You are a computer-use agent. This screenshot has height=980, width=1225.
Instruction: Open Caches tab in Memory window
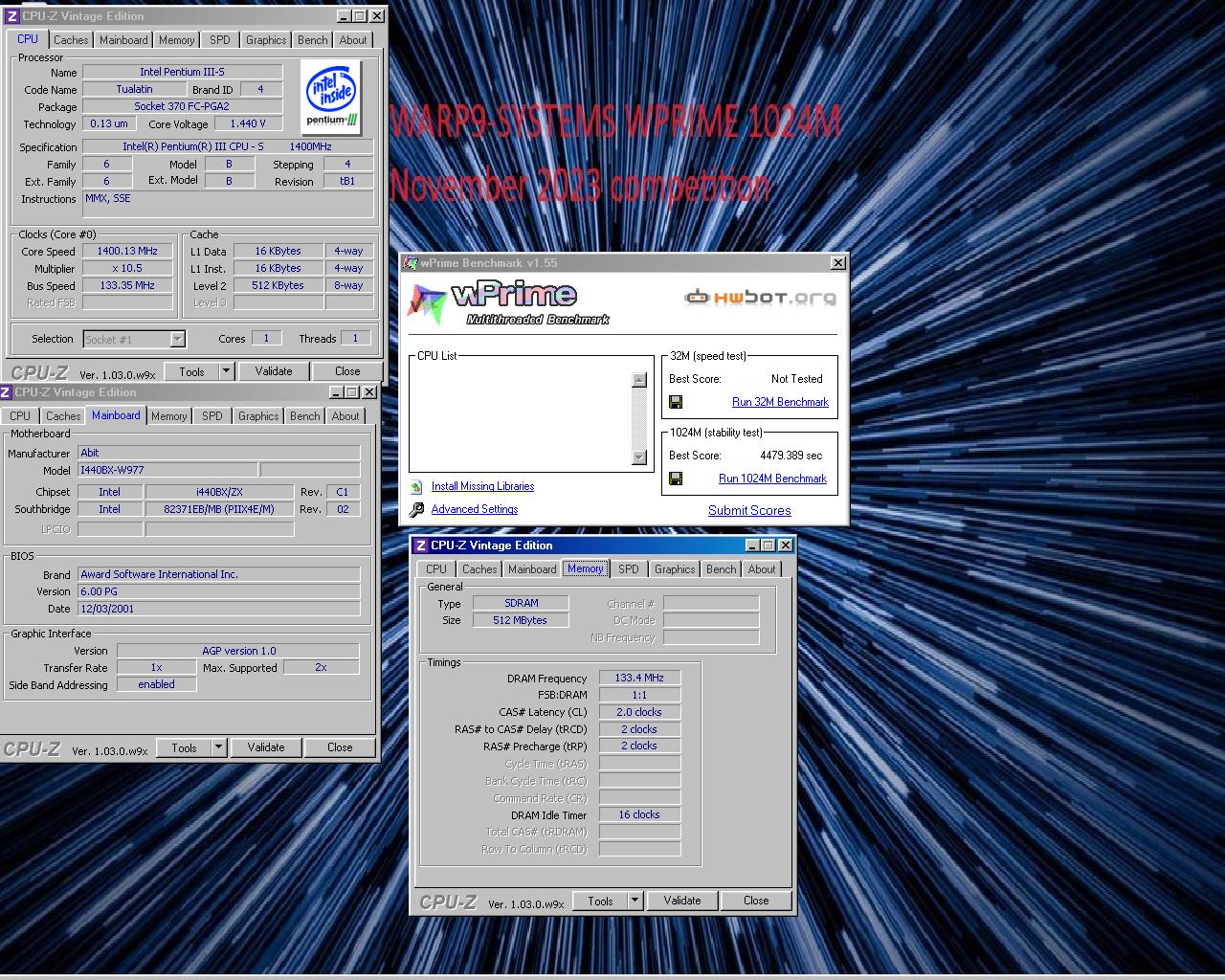tap(479, 569)
